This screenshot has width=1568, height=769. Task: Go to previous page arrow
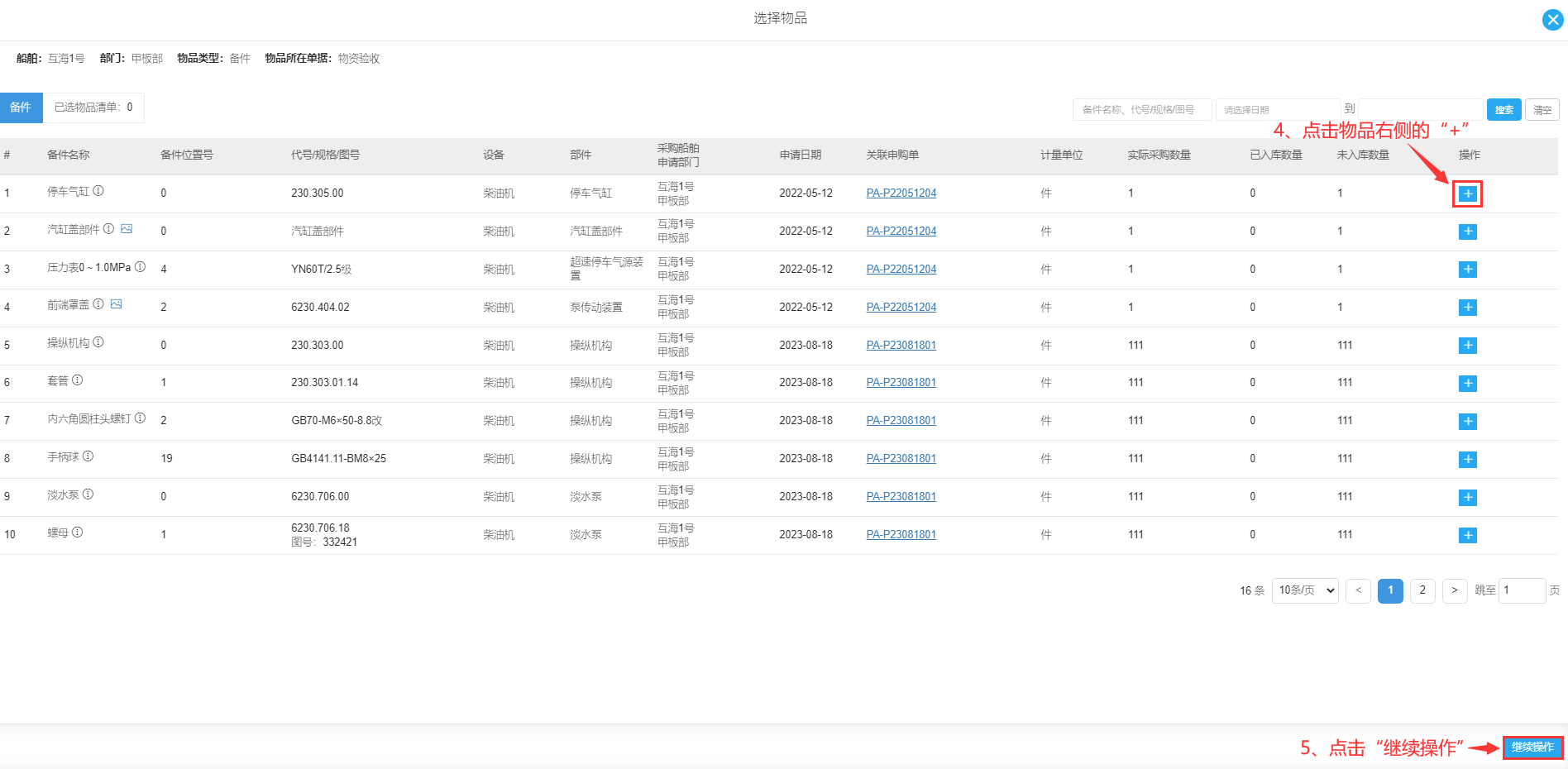[x=1358, y=590]
